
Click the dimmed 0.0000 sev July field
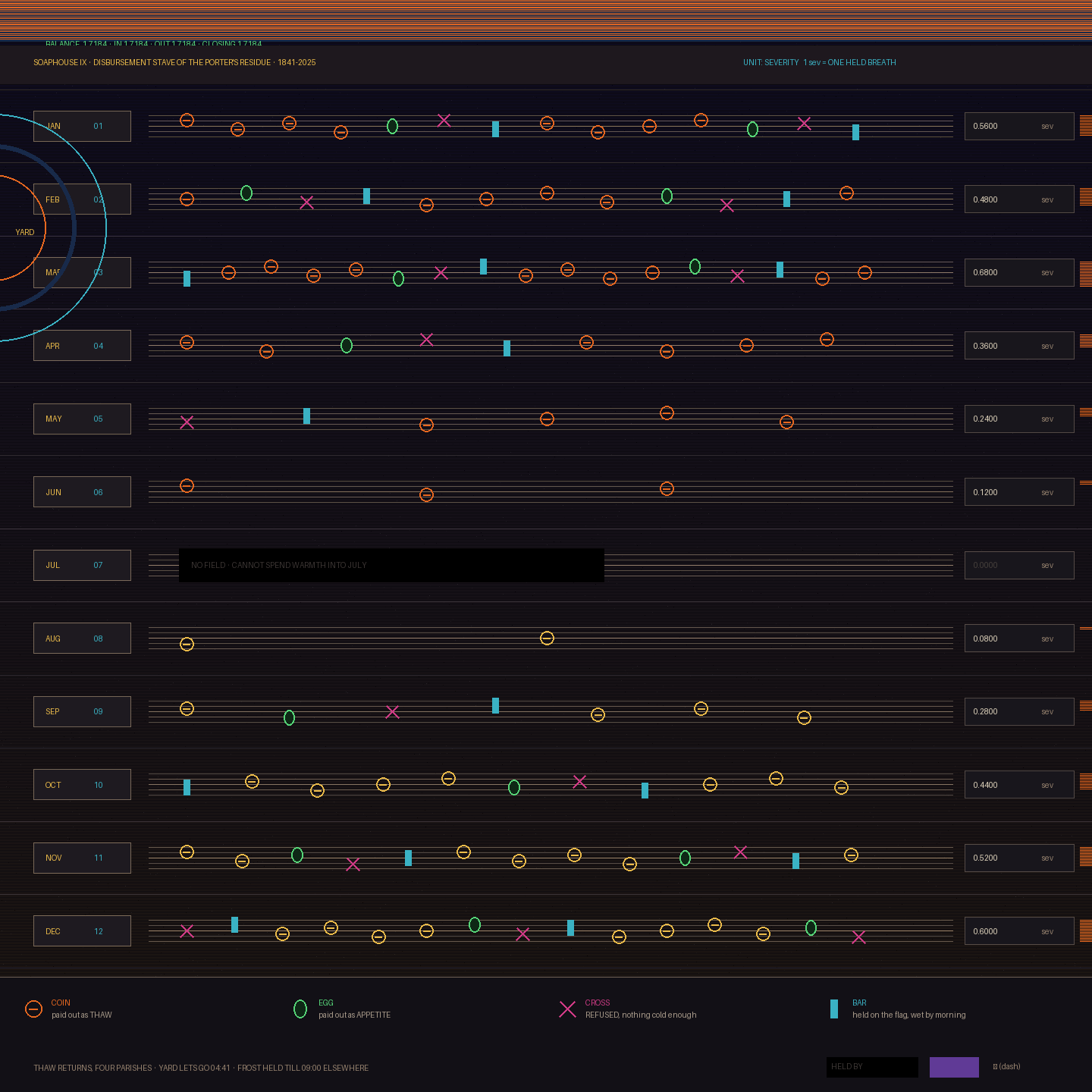point(1019,566)
